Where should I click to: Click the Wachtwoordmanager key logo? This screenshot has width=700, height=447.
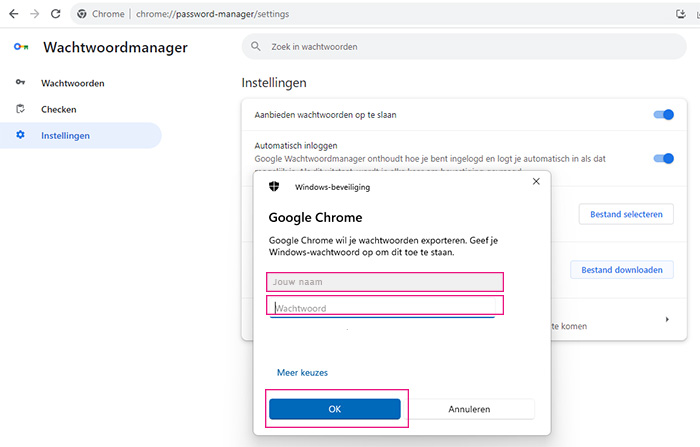21,46
